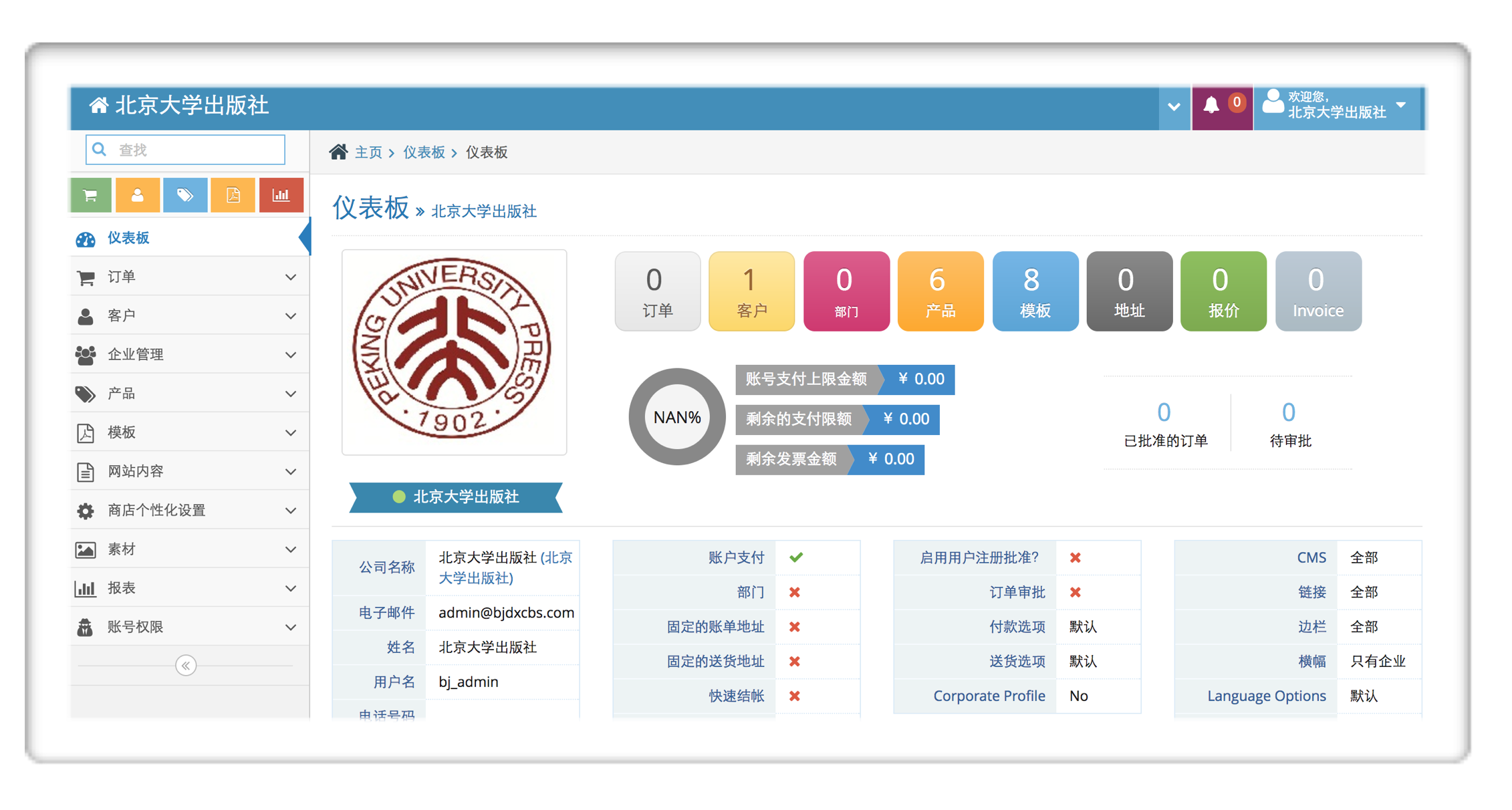This screenshot has width=1512, height=810.
Task: Click the tags icon beside 产品
Action: coord(86,394)
